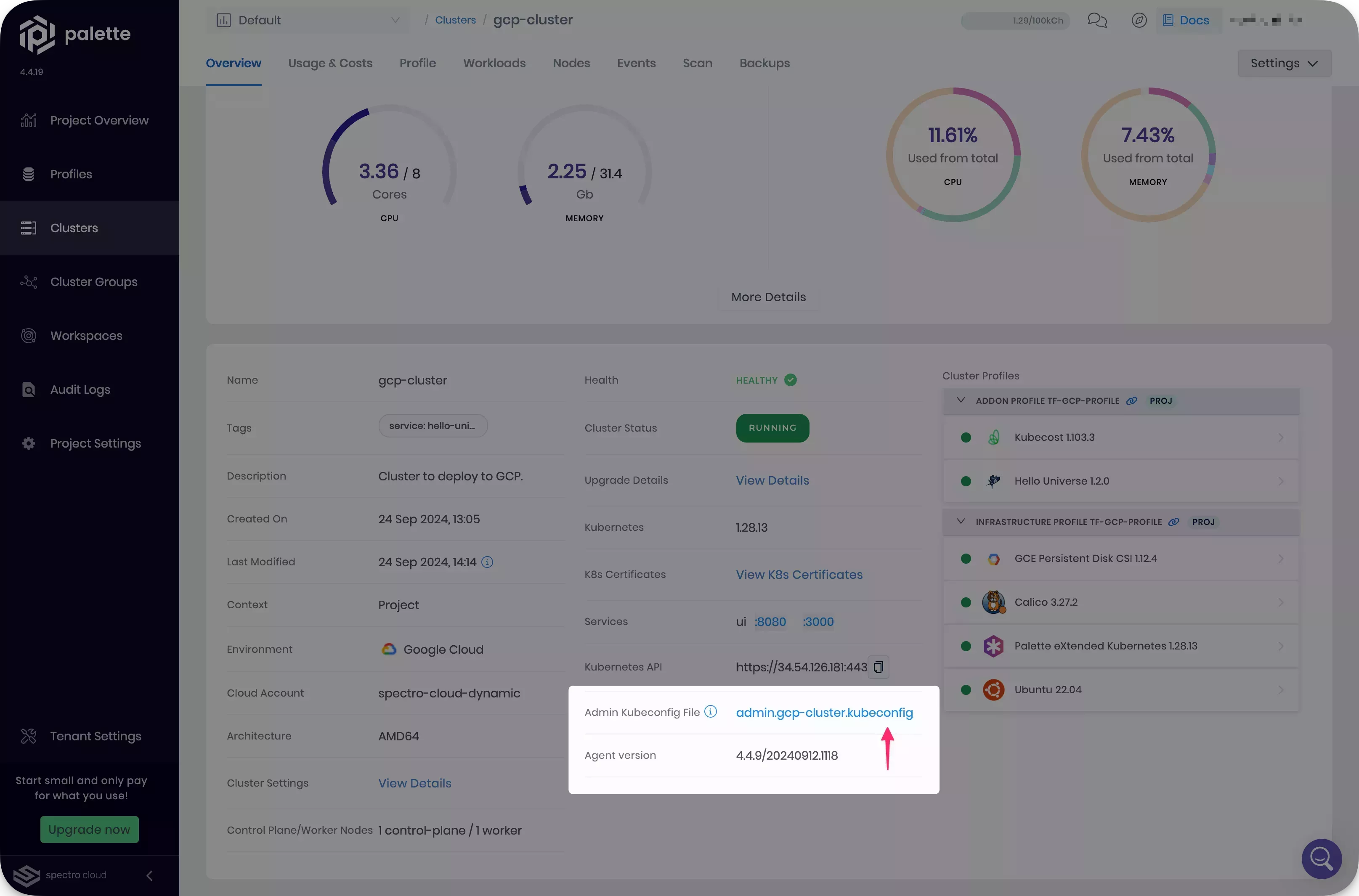Click the More Details button
Image resolution: width=1359 pixels, height=896 pixels.
pyautogui.click(x=768, y=297)
